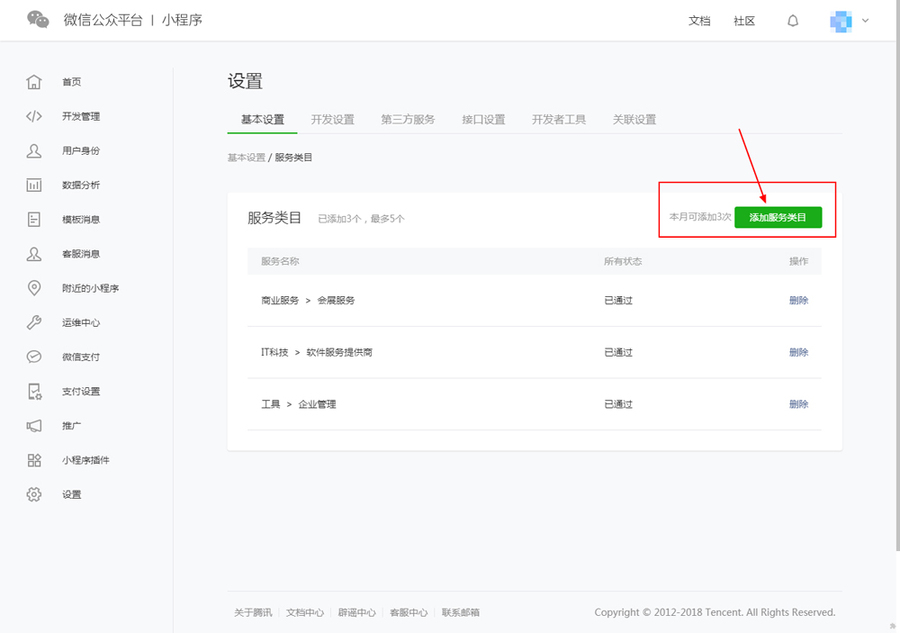Click the 模板消息 document icon
Screen dimensions: 900x633
tap(34, 219)
